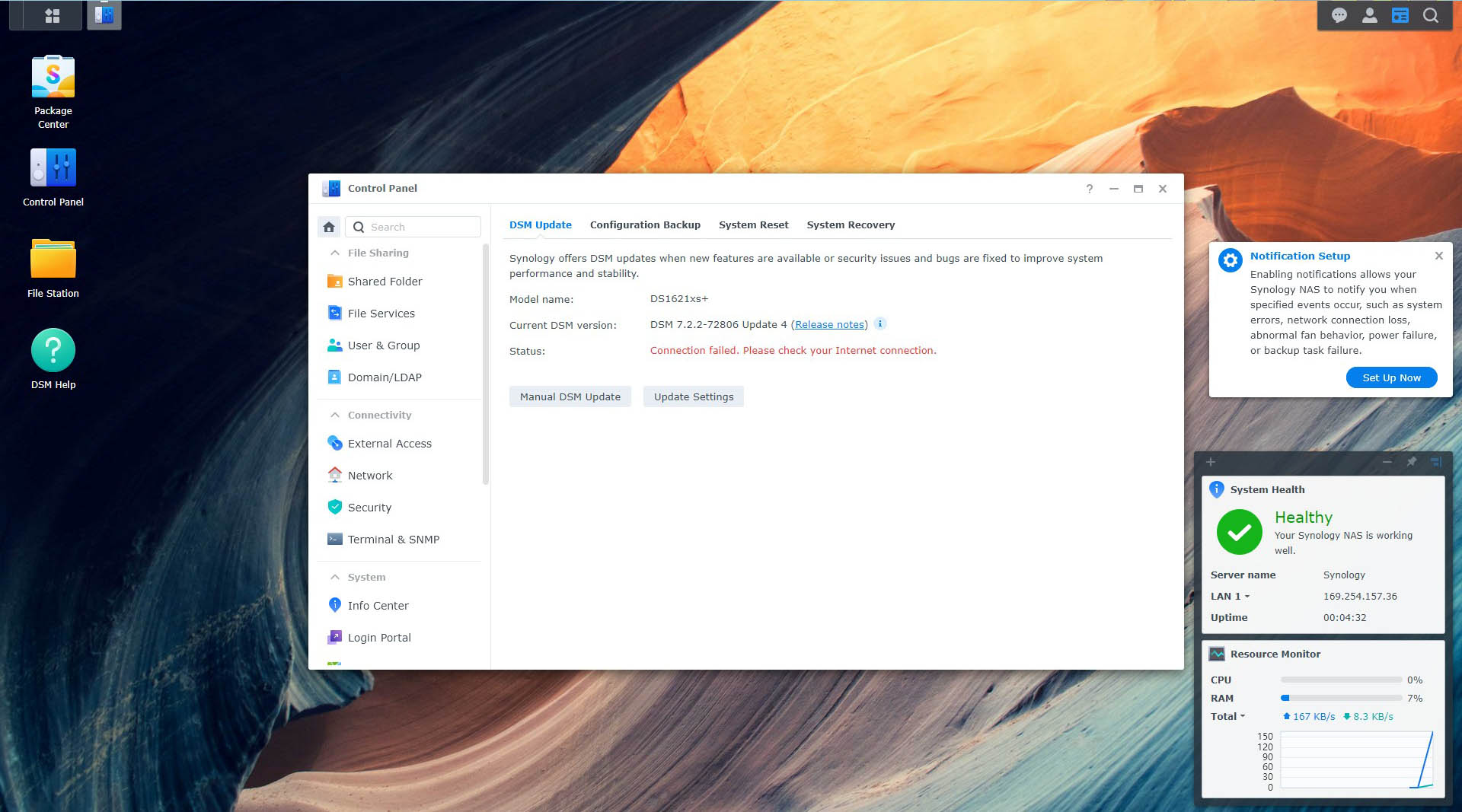
Task: Click Control Panel help question mark
Action: click(x=1090, y=189)
